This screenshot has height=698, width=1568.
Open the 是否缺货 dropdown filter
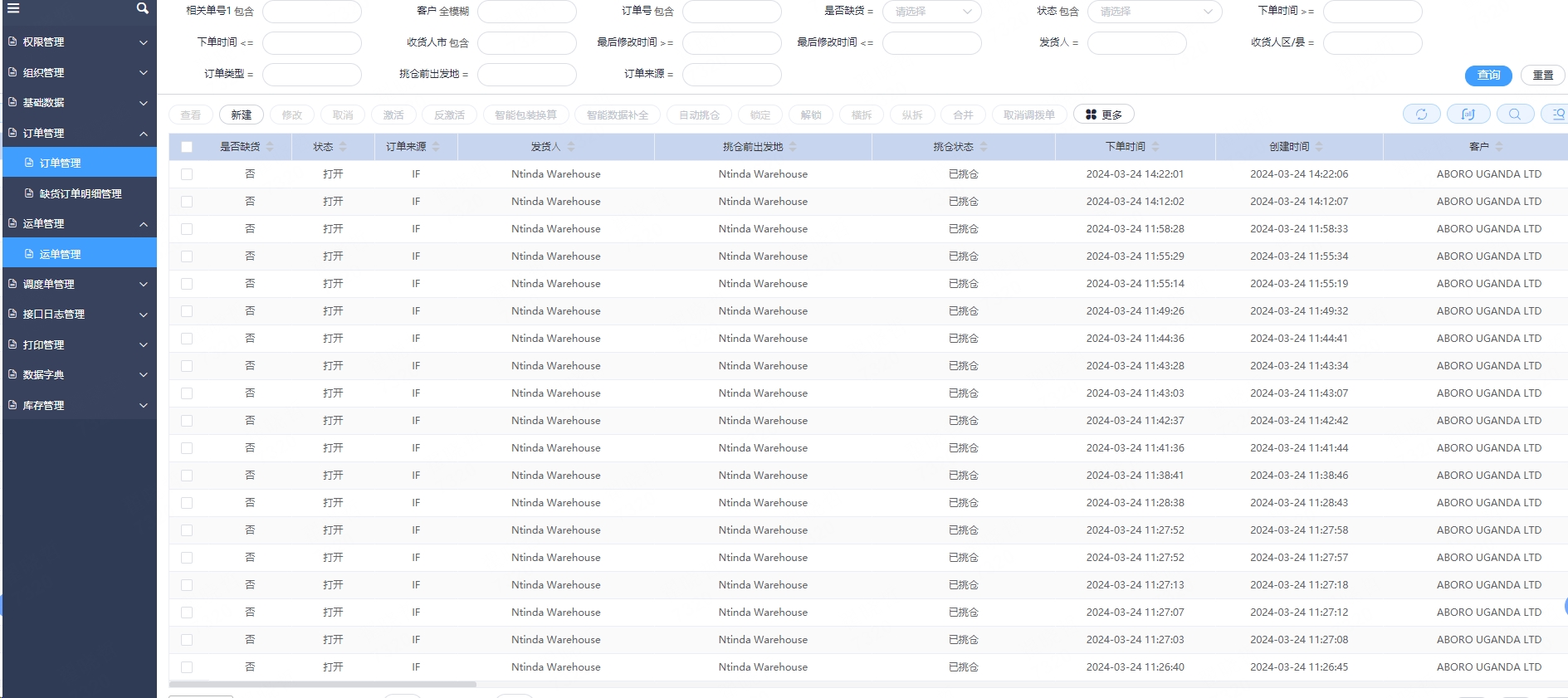point(931,12)
